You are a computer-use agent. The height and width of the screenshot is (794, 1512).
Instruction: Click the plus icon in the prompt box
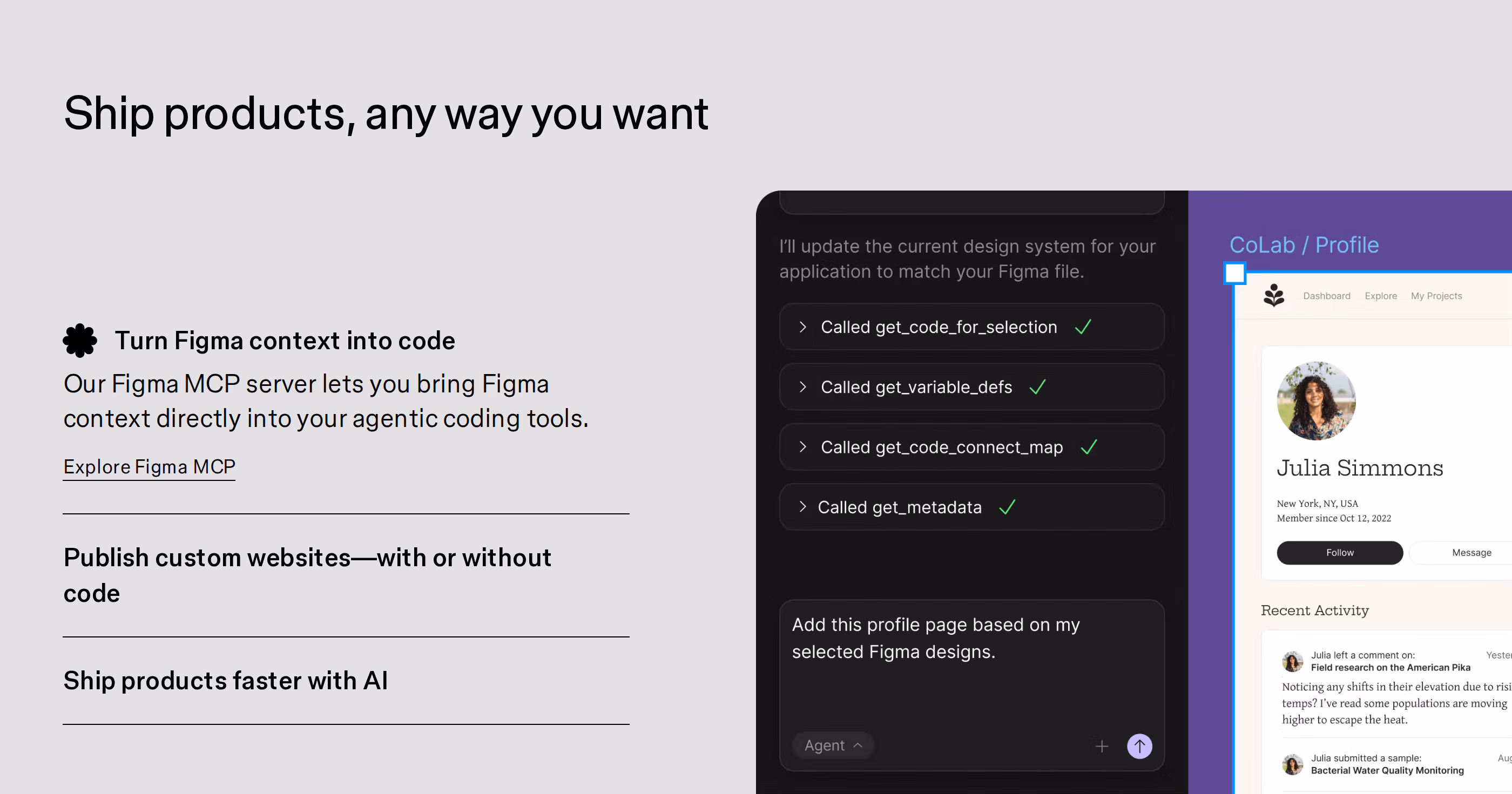[1102, 746]
